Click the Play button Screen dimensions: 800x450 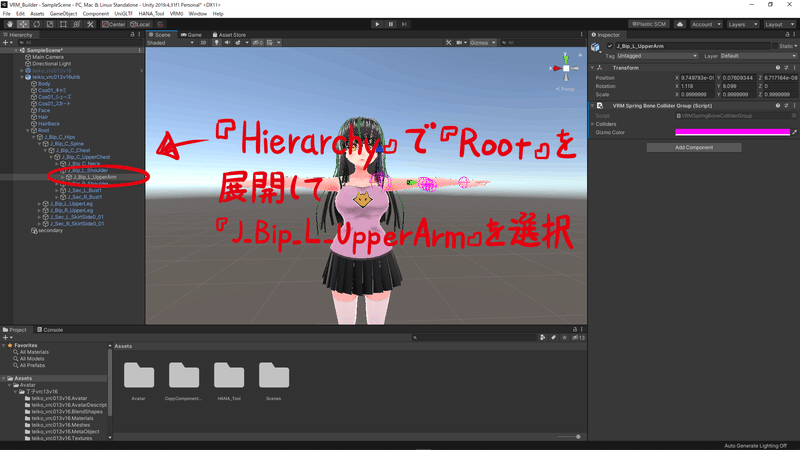click(x=377, y=24)
